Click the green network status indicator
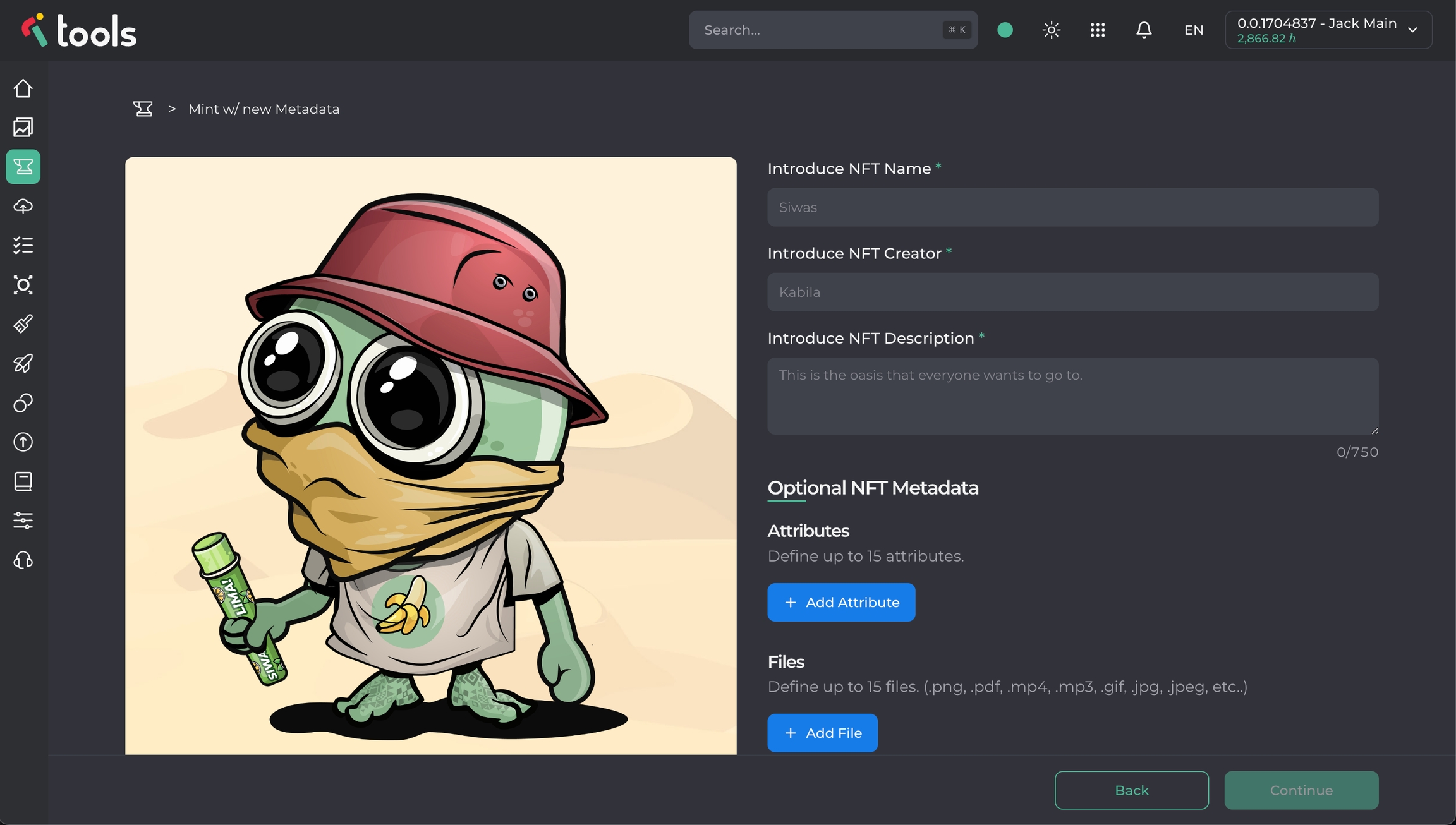The height and width of the screenshot is (825, 1456). tap(1005, 30)
